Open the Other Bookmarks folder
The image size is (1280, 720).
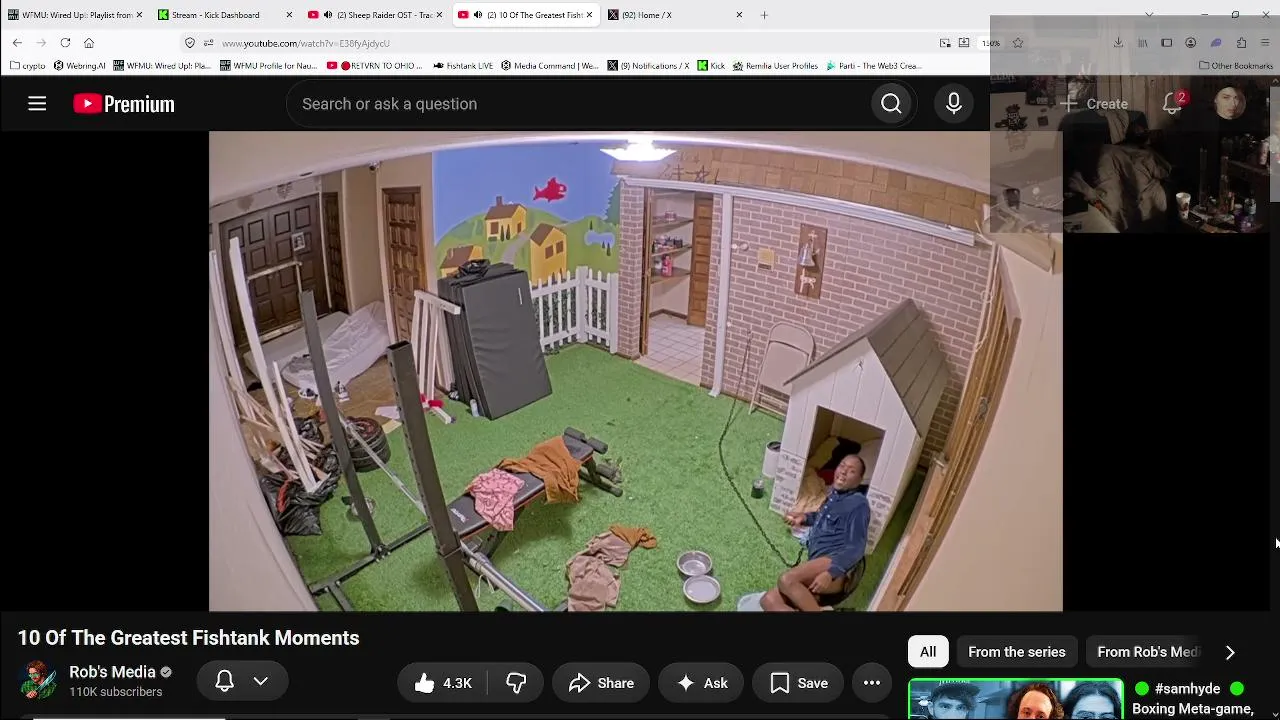point(1236,66)
